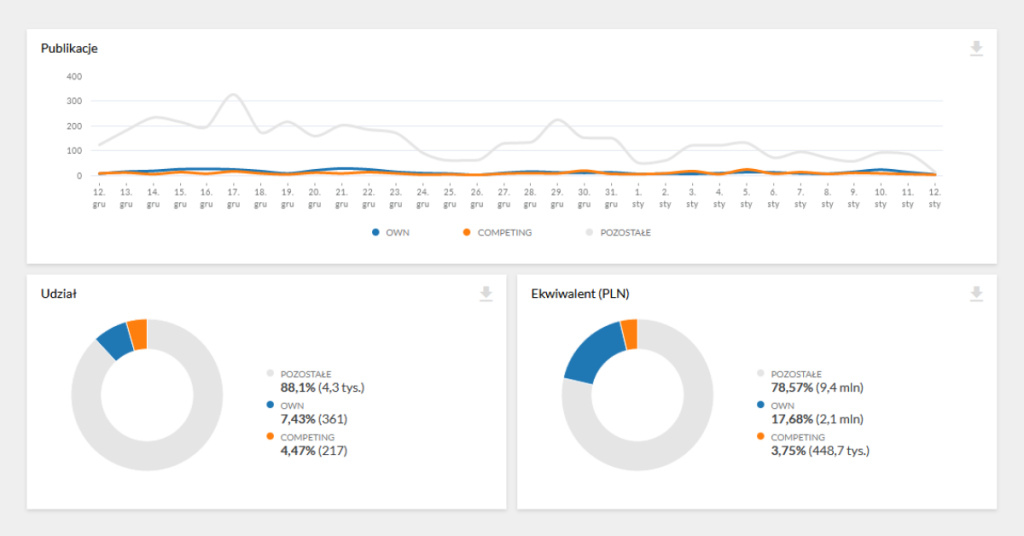Download the Ekwiwalent (PLN) chart
The image size is (1024, 536).
coord(976,294)
